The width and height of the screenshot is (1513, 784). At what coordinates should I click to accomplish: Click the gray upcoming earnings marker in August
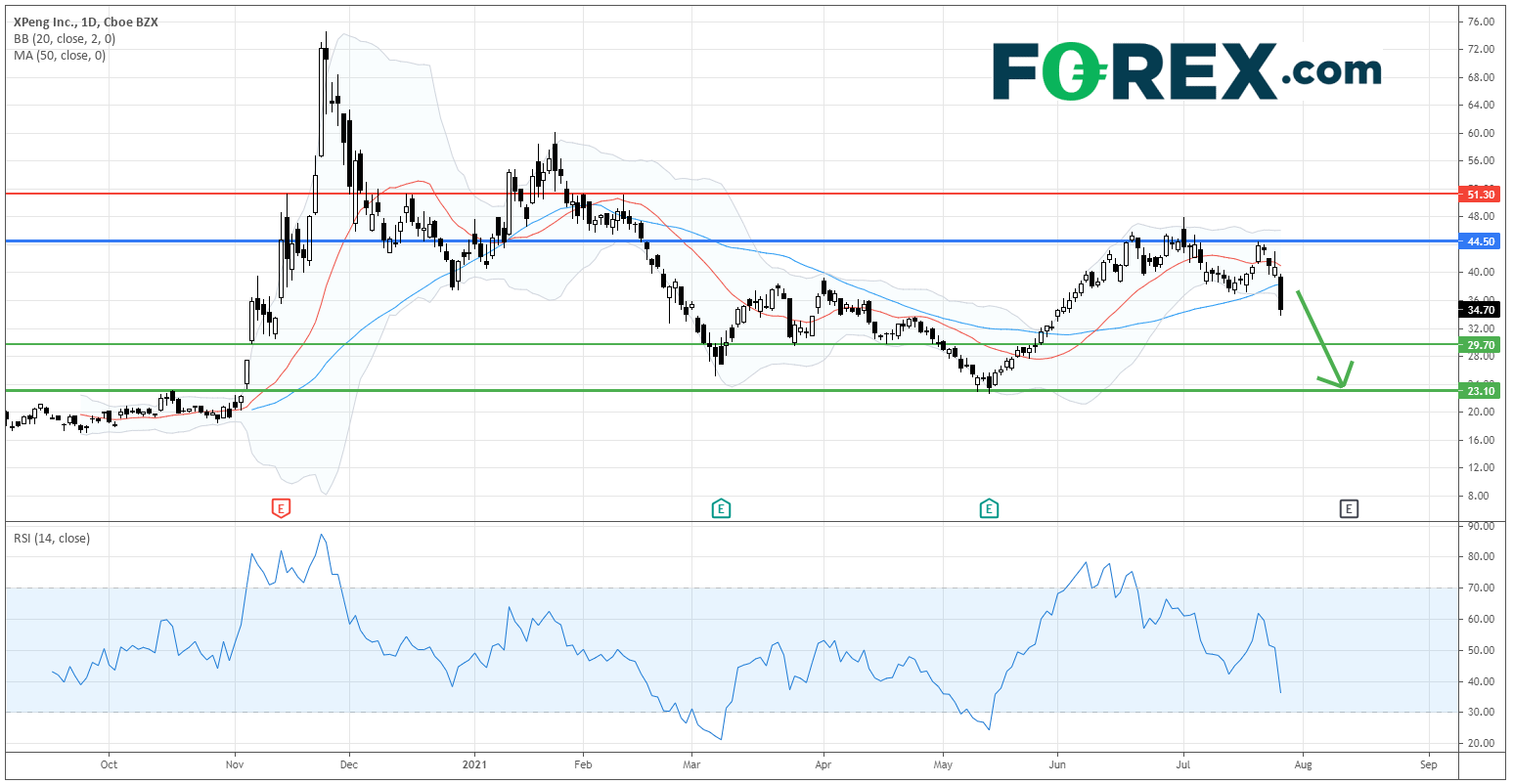point(1349,508)
